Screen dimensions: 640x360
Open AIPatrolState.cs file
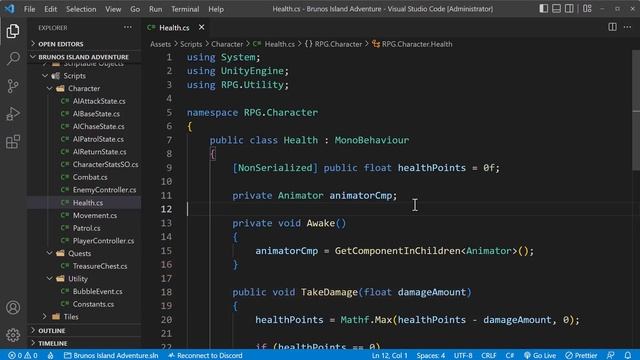(98, 139)
